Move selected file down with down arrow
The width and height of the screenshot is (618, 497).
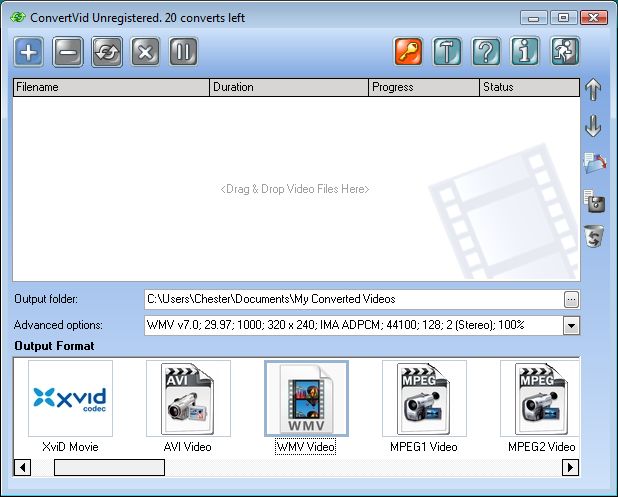(x=593, y=127)
